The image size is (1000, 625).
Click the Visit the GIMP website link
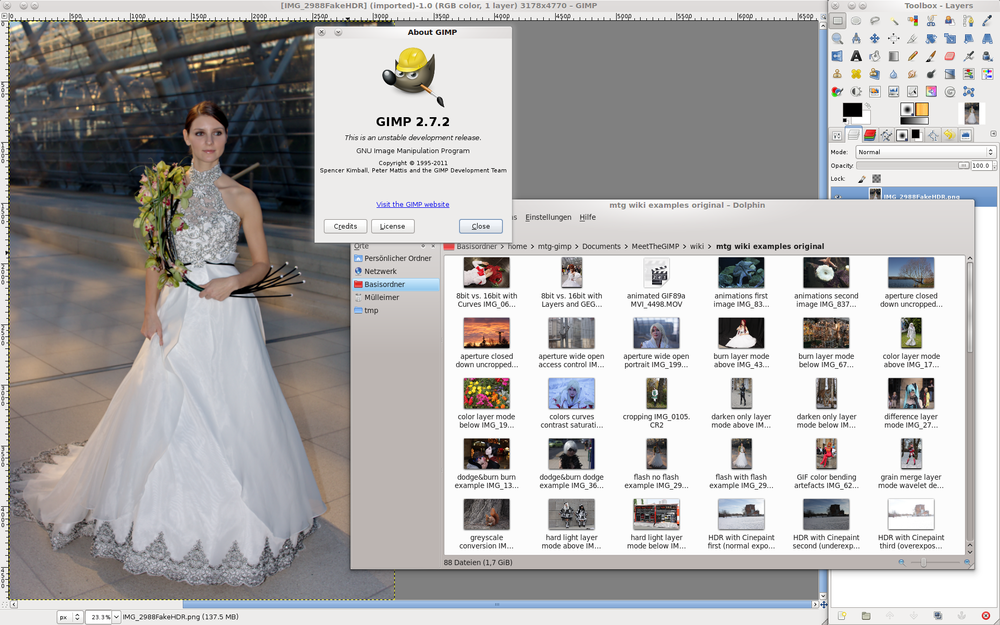pos(413,204)
